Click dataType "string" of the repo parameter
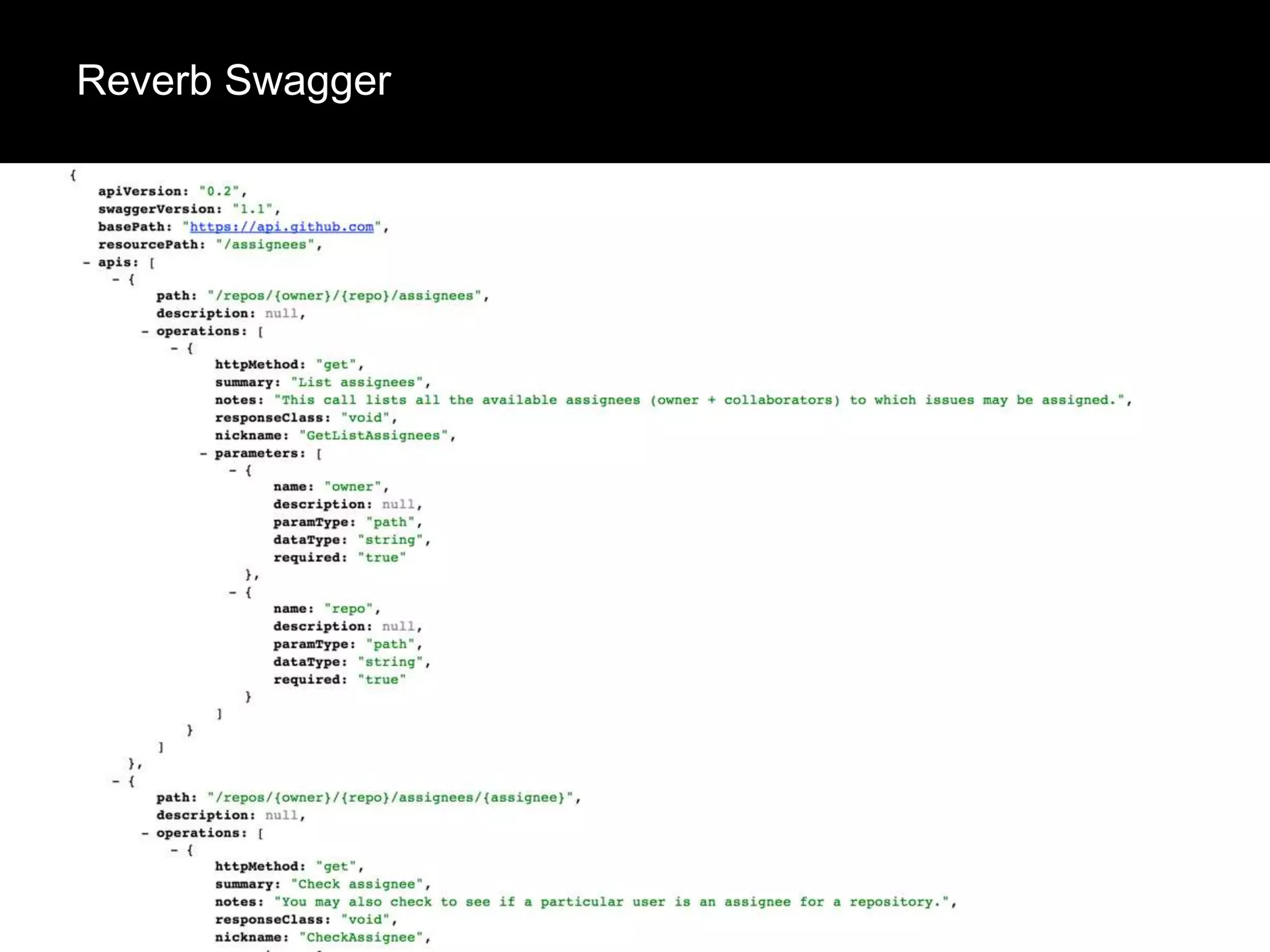 [390, 662]
